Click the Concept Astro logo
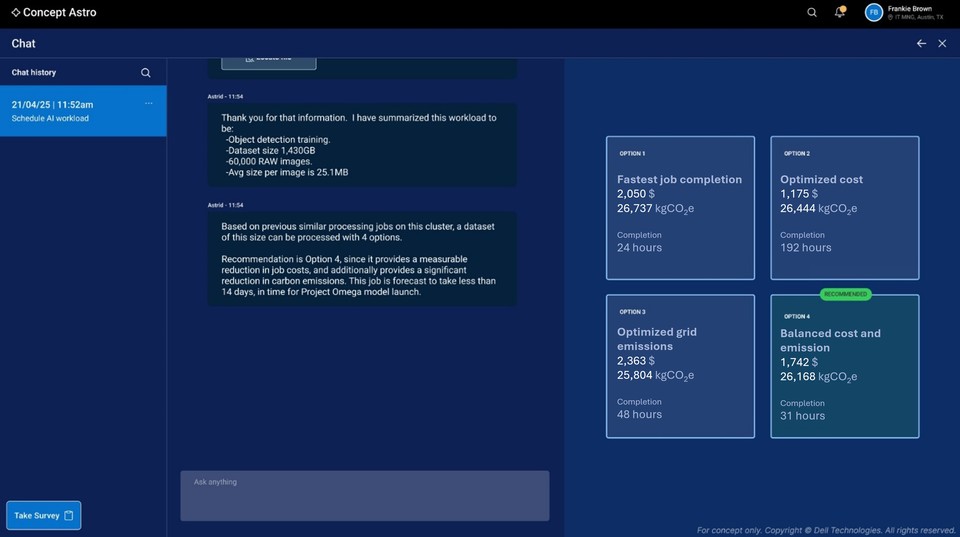The height and width of the screenshot is (537, 960). [x=54, y=13]
